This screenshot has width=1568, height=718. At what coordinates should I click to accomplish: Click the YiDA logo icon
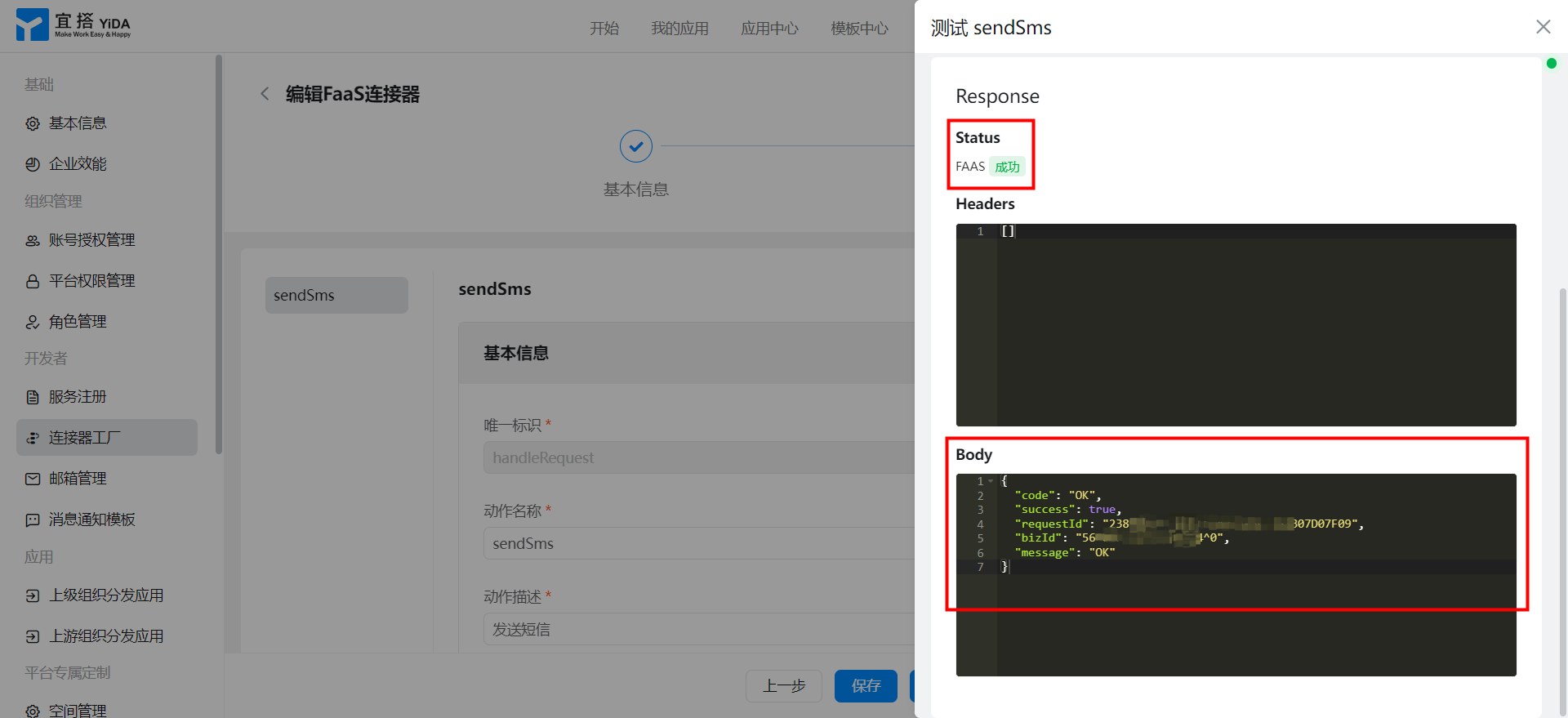[x=32, y=25]
